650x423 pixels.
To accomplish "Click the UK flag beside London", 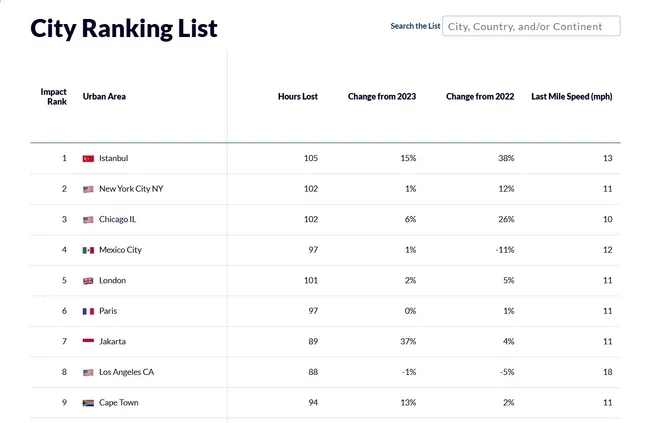I will 88,281.
